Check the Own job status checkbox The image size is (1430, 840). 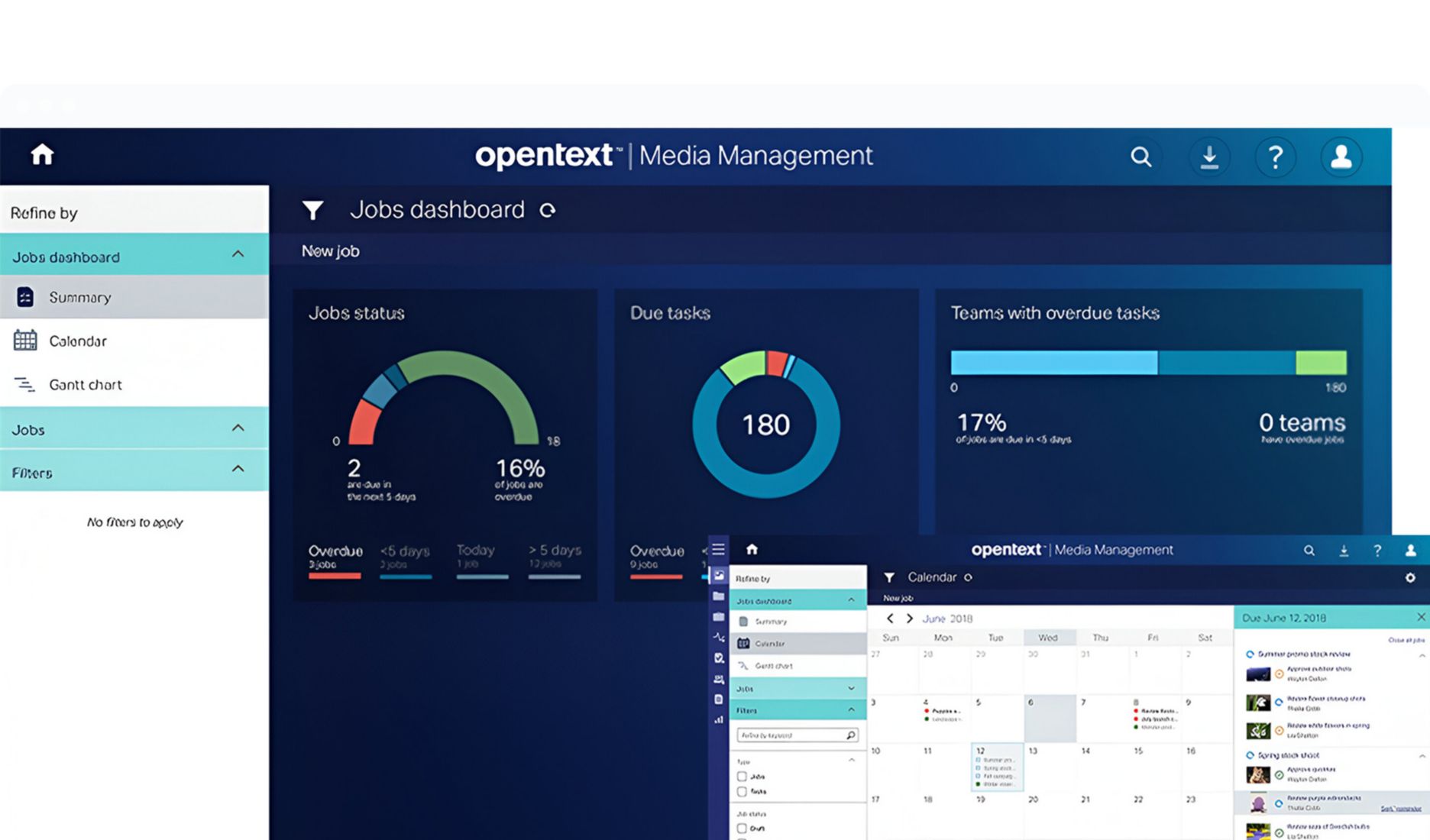pyautogui.click(x=742, y=828)
